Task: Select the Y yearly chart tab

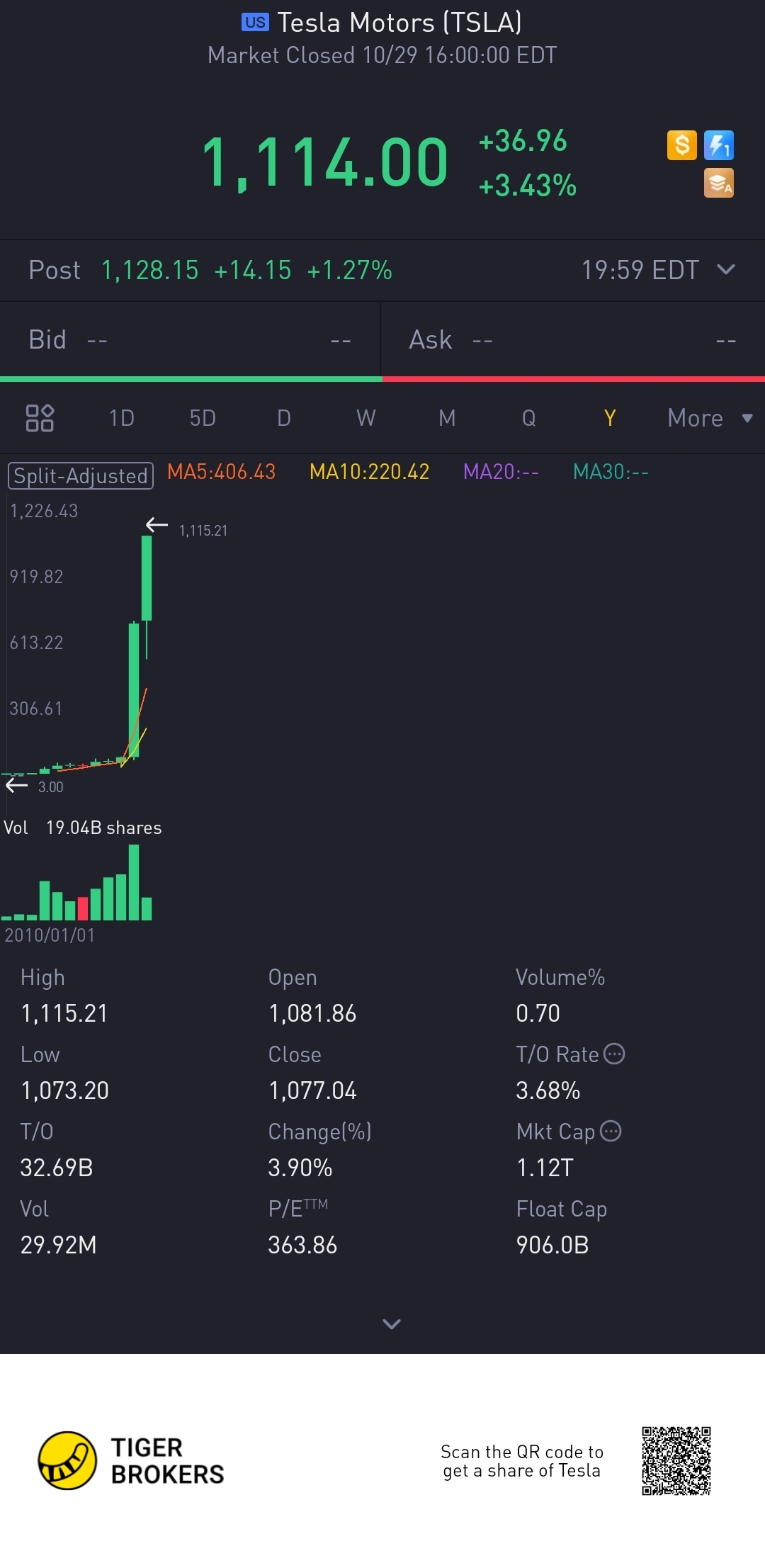Action: pyautogui.click(x=610, y=418)
